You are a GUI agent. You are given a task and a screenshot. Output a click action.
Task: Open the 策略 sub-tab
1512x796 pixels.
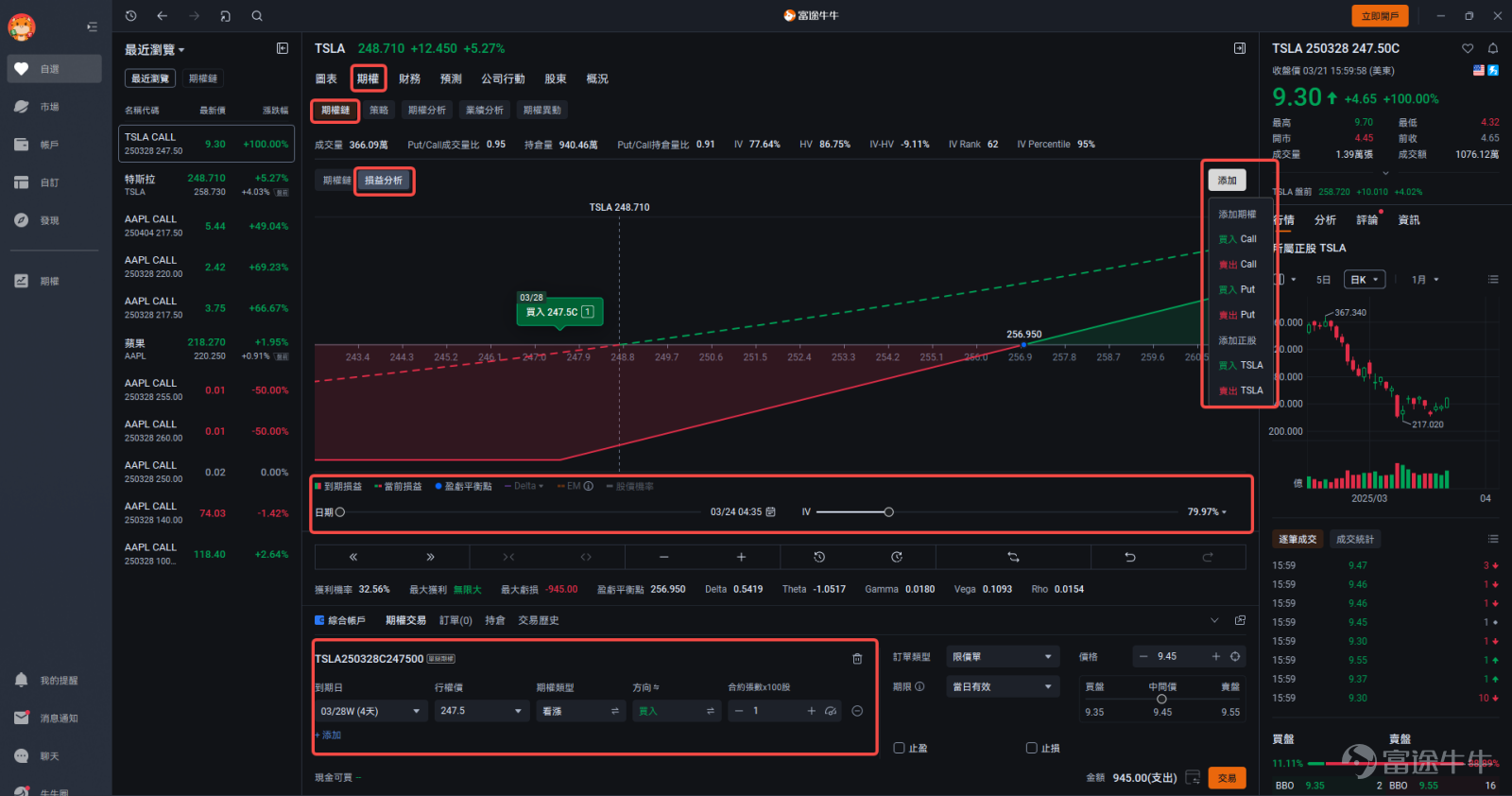(379, 111)
